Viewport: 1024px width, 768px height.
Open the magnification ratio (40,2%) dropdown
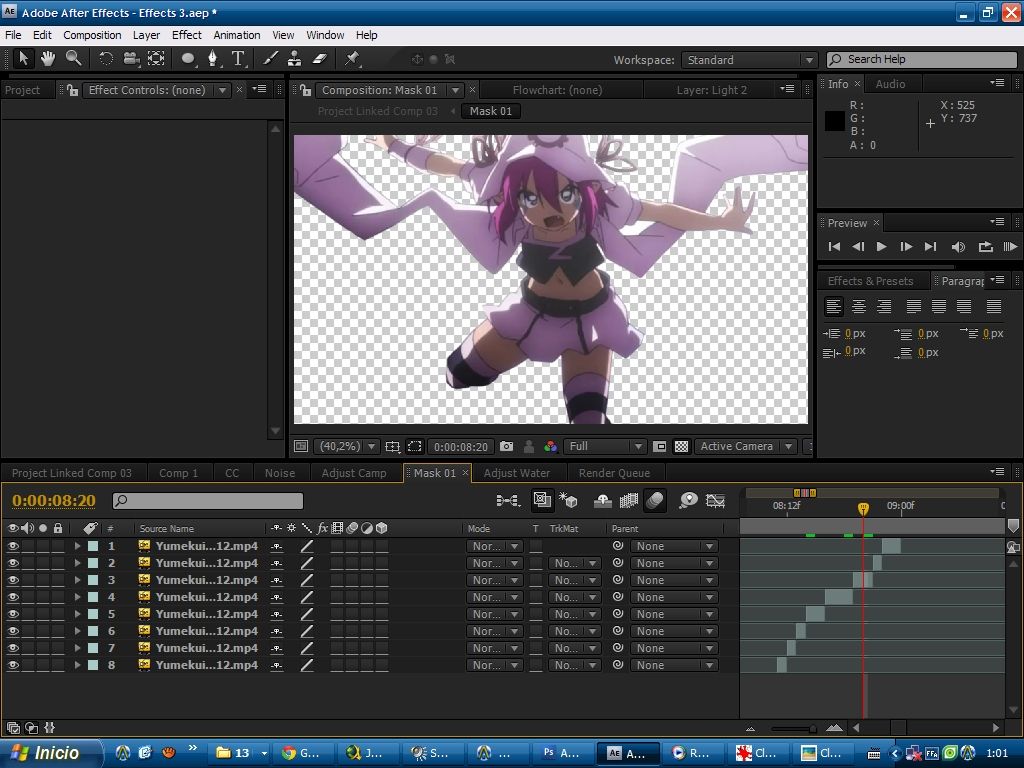346,446
